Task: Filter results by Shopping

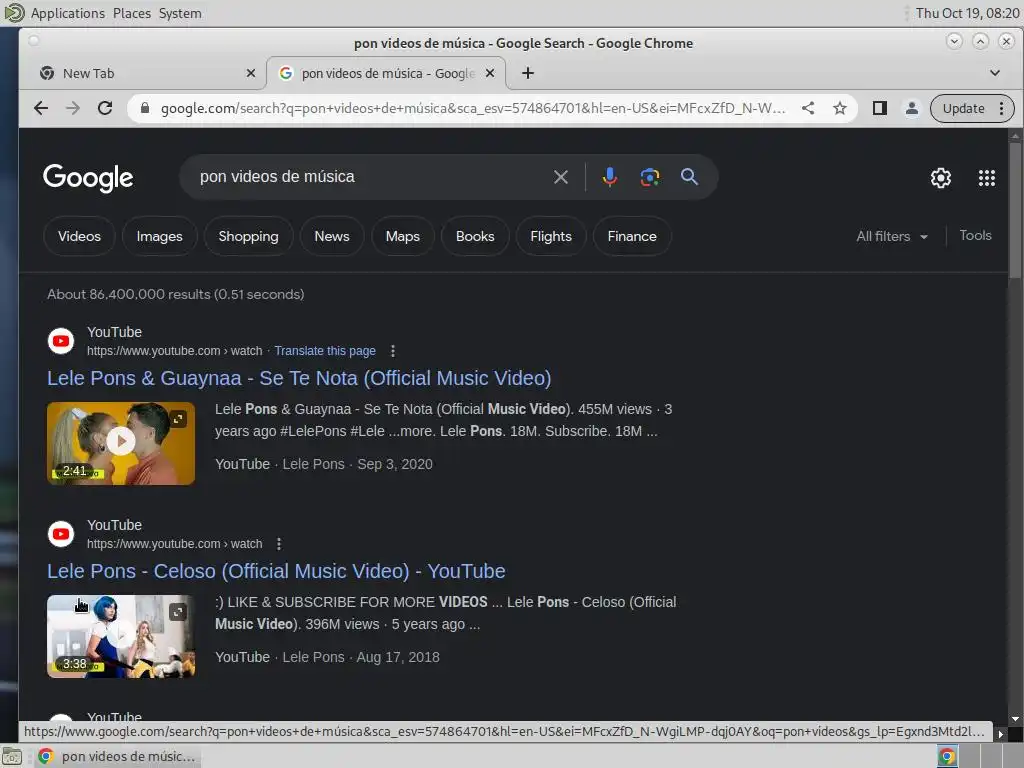Action: [248, 236]
